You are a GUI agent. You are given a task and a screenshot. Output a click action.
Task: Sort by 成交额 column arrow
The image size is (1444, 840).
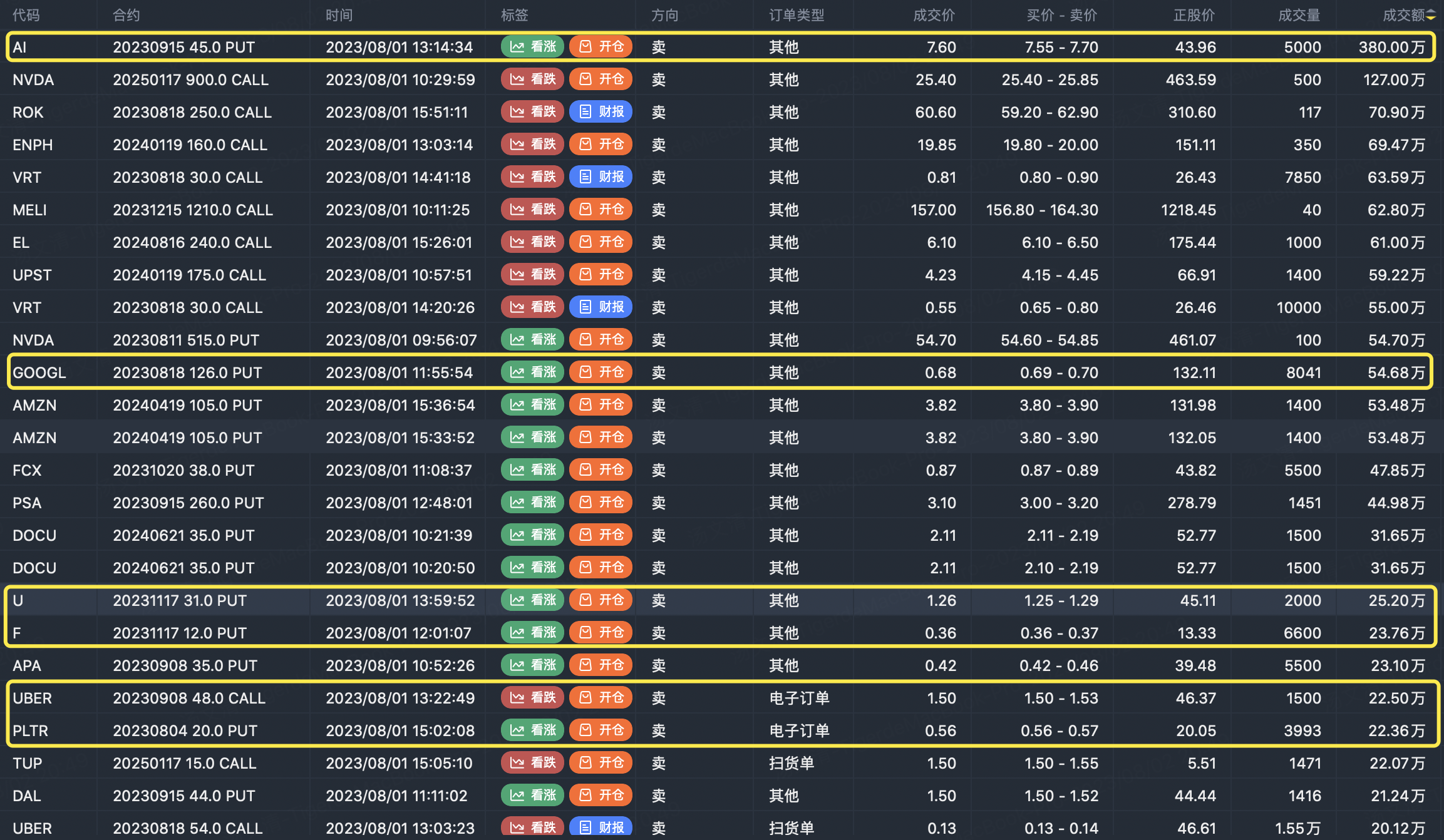coord(1431,15)
